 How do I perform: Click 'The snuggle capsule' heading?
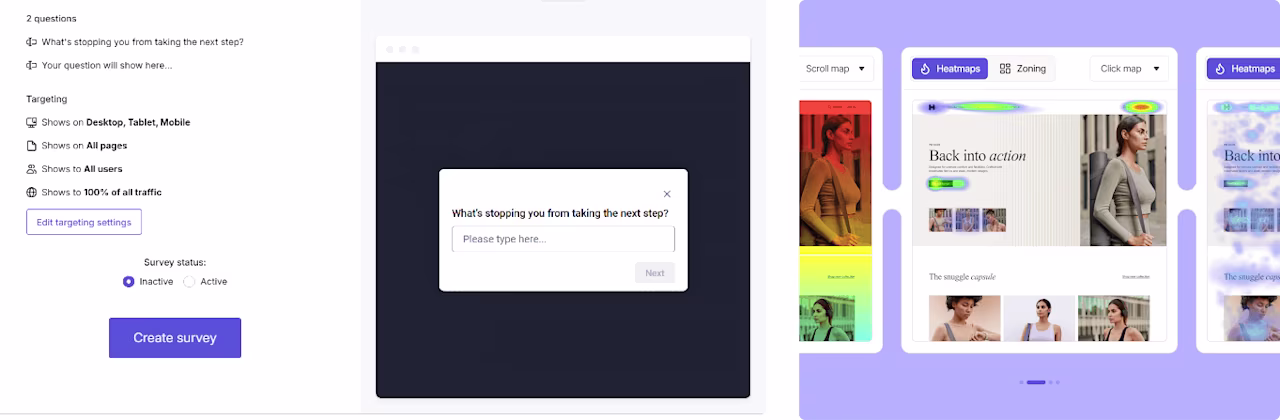962,277
